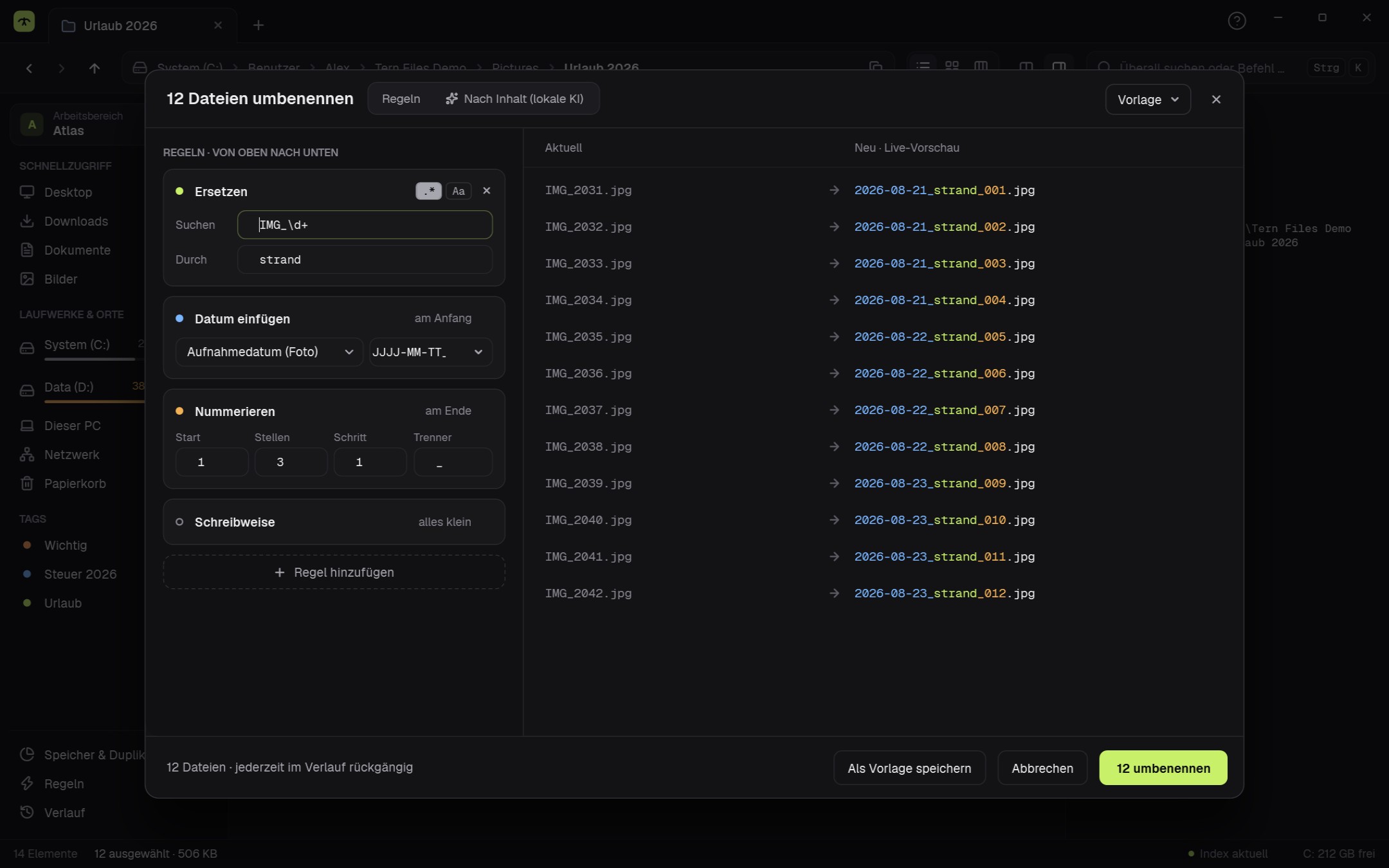Edit the Trenner separator field

(453, 462)
